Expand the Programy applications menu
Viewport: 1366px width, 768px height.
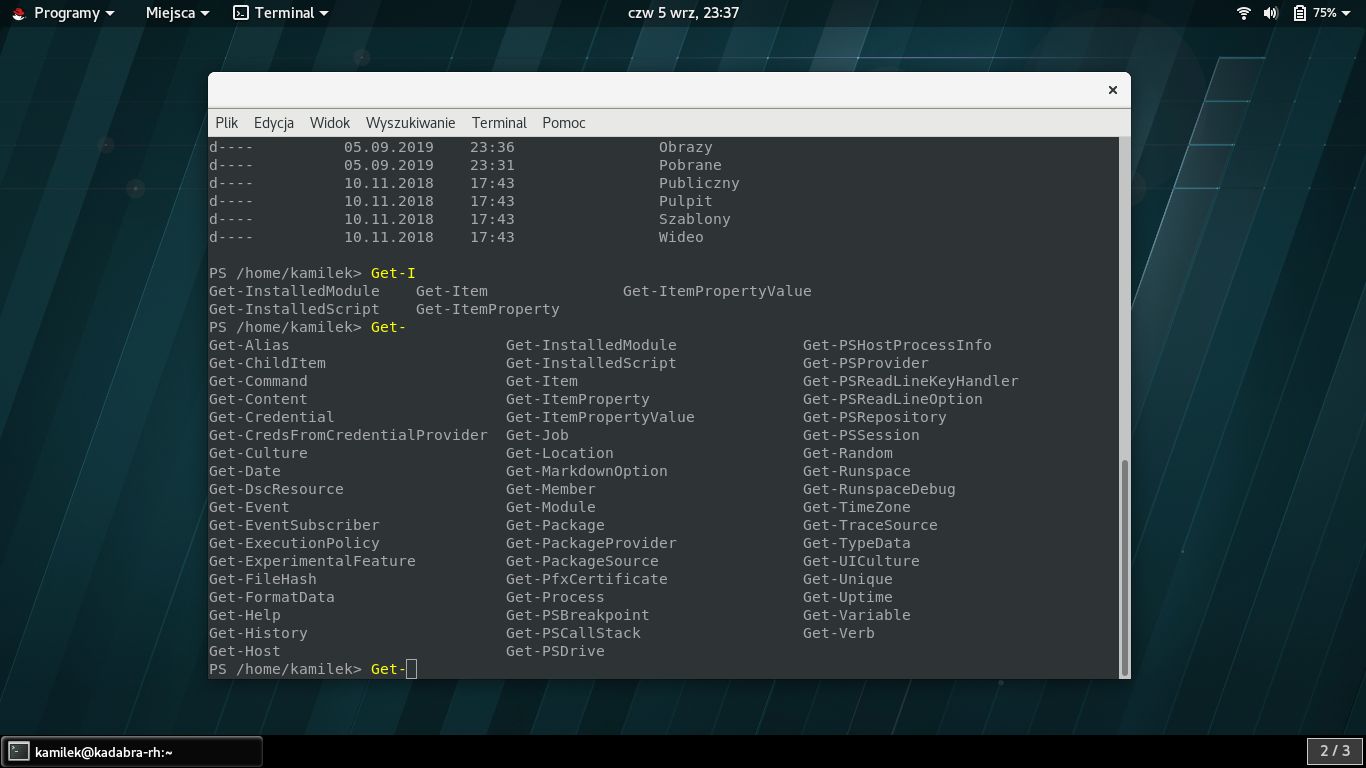click(72, 13)
